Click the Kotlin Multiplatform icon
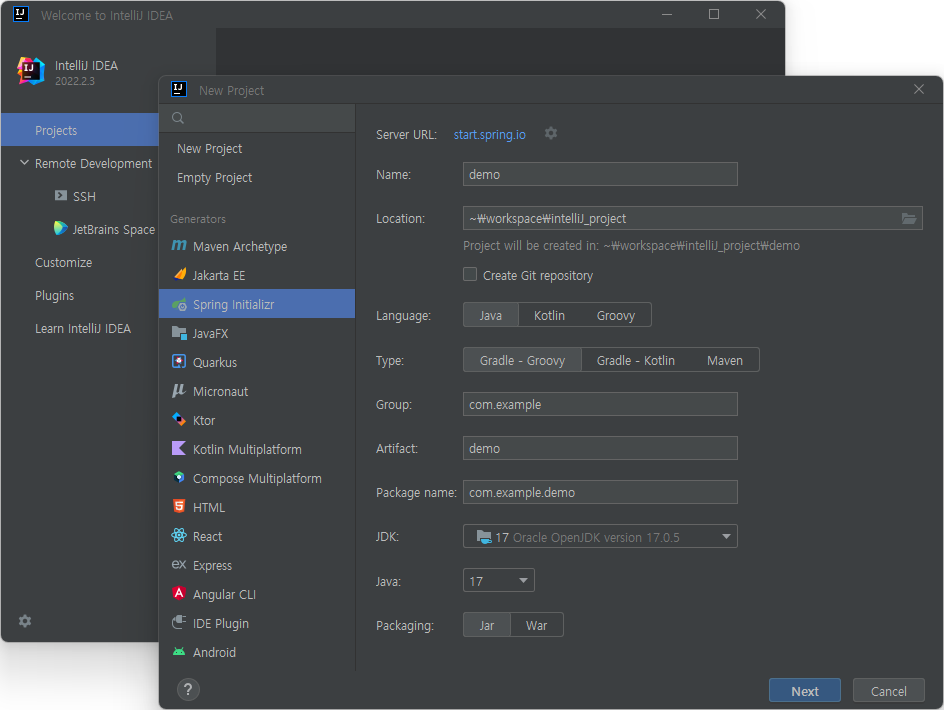944x710 pixels. coord(179,448)
